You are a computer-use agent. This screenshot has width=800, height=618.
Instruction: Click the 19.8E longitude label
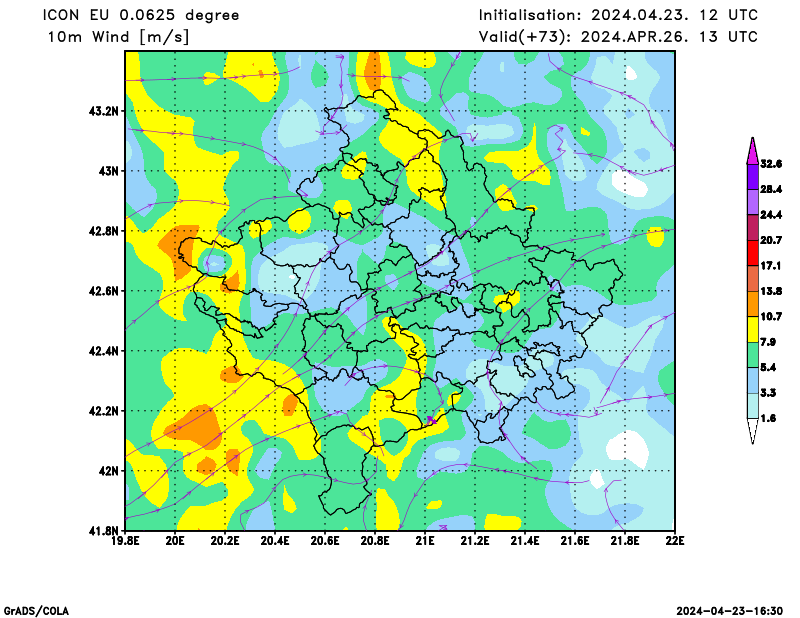point(125,541)
